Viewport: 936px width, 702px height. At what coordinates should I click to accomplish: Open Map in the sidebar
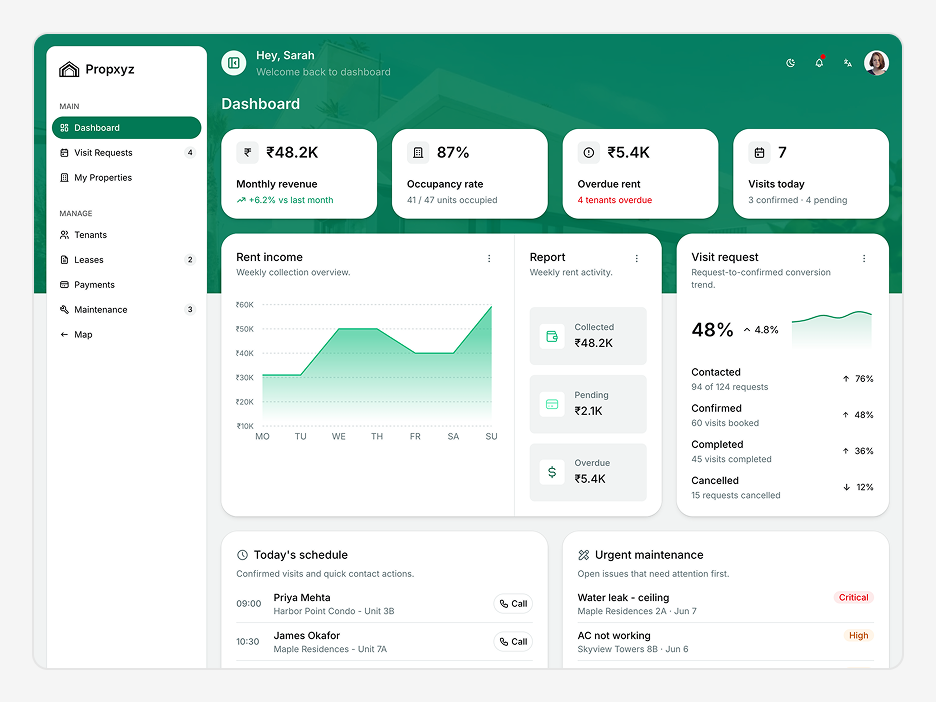[x=127, y=335]
